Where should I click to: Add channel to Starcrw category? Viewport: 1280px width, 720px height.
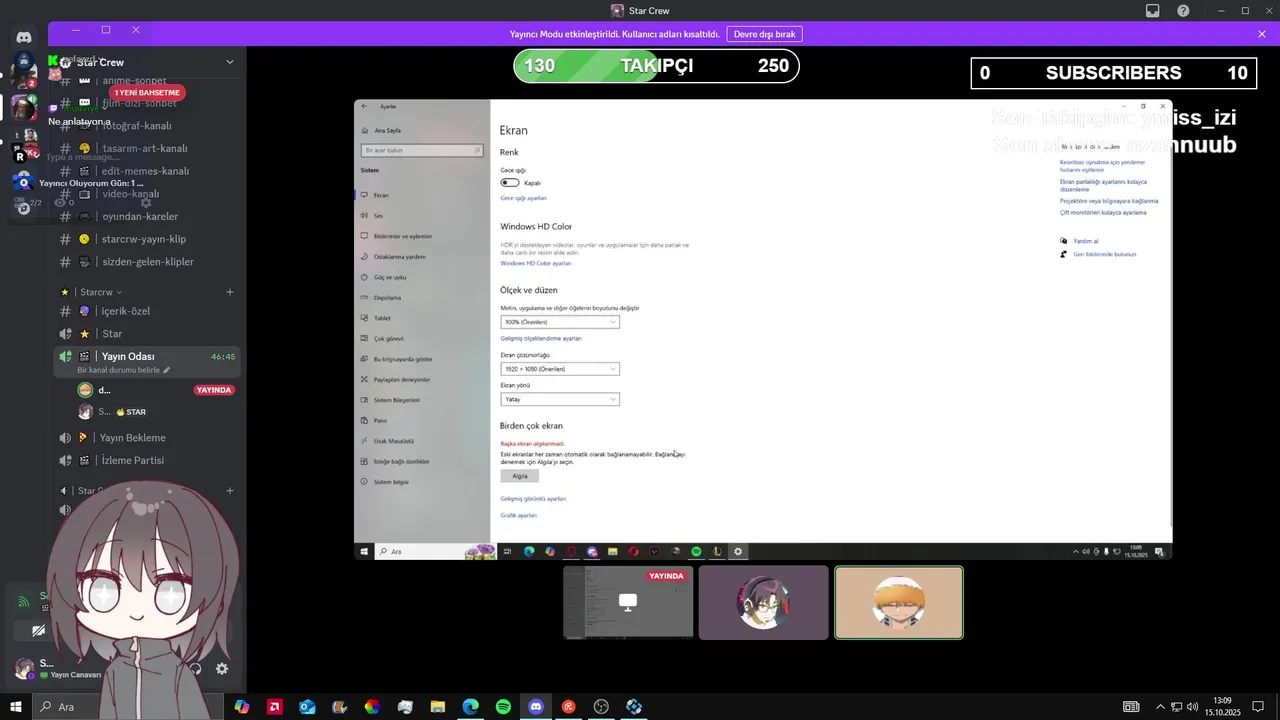pos(229,292)
